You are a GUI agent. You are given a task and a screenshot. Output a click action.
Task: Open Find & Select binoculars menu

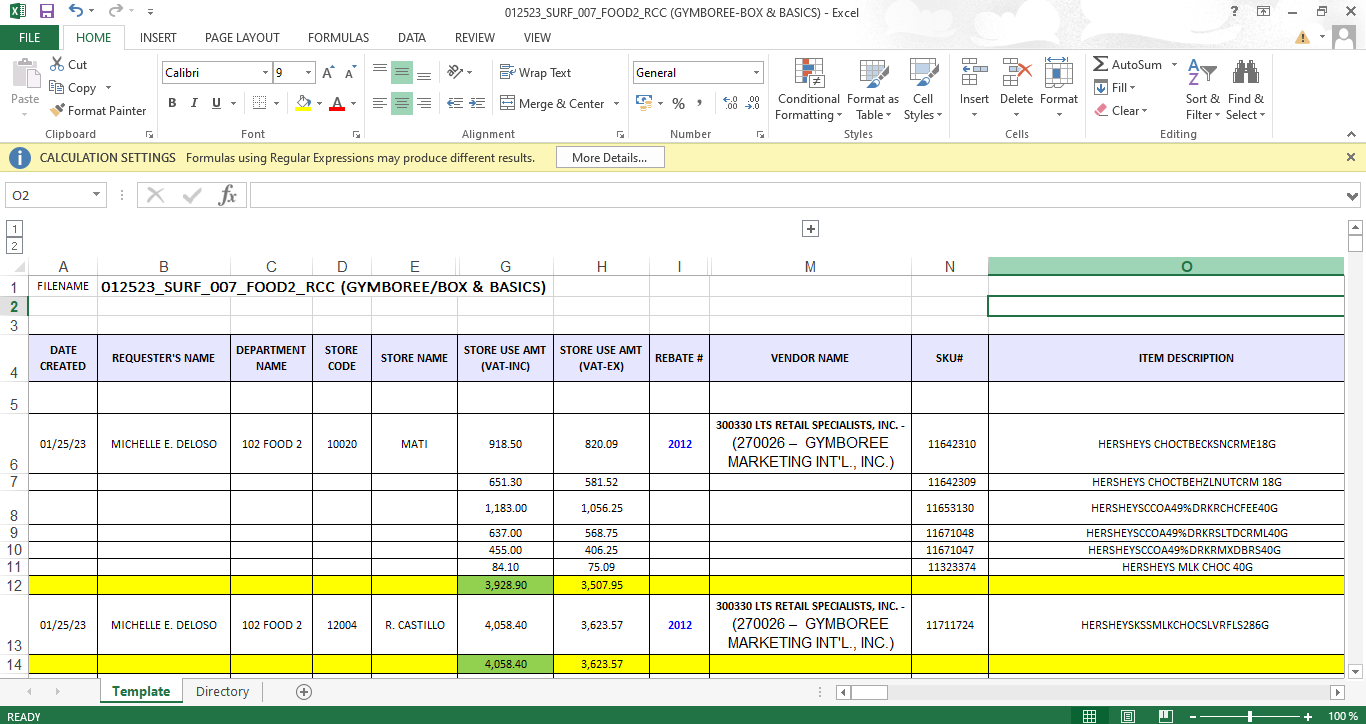click(1245, 90)
